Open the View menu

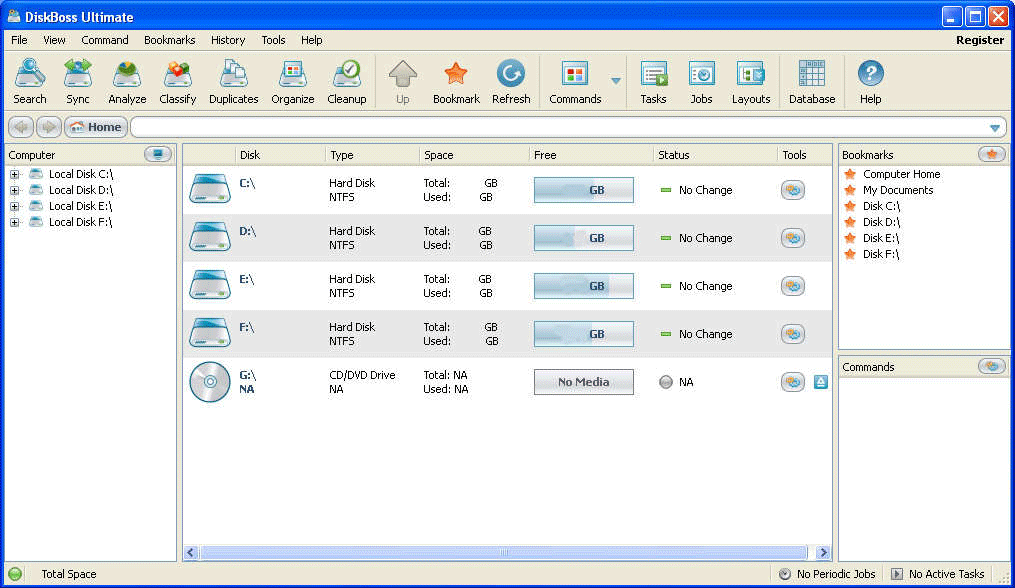coord(54,40)
